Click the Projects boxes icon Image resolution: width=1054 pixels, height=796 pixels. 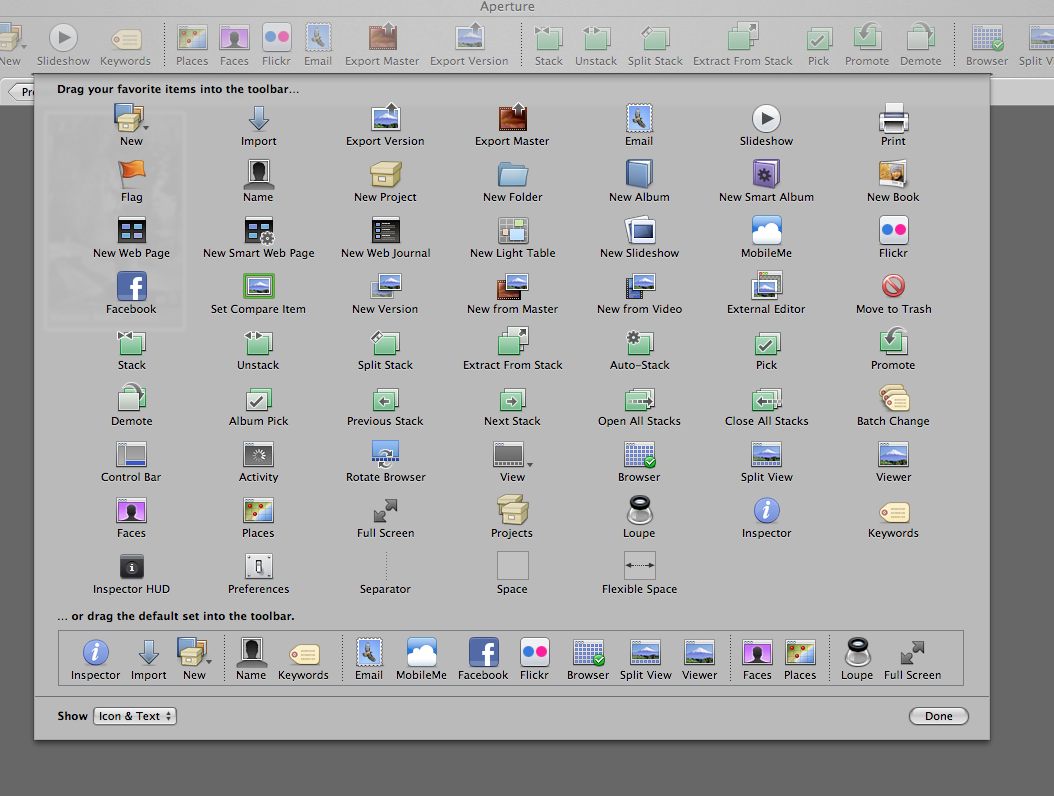click(x=512, y=510)
